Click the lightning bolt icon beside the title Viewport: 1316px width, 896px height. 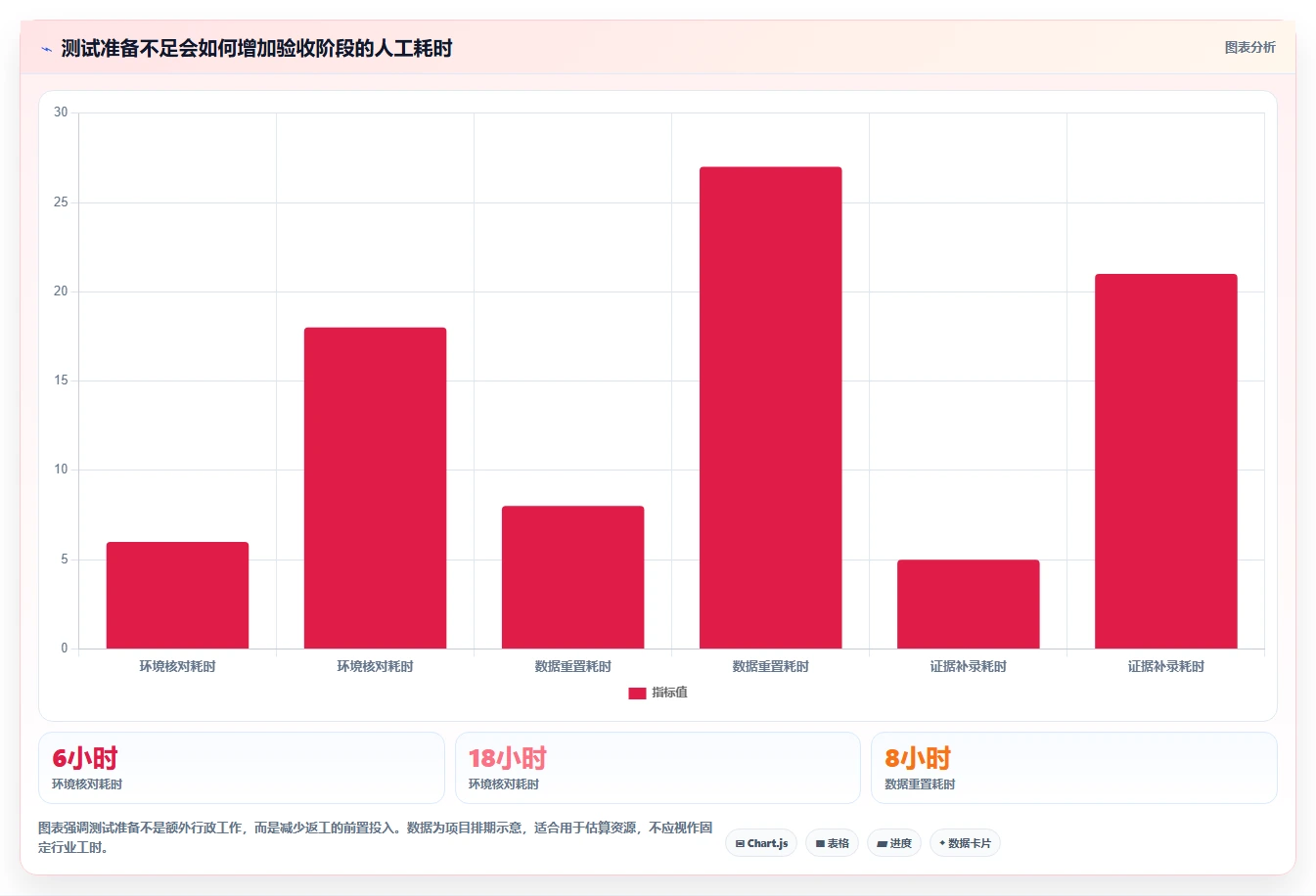46,49
